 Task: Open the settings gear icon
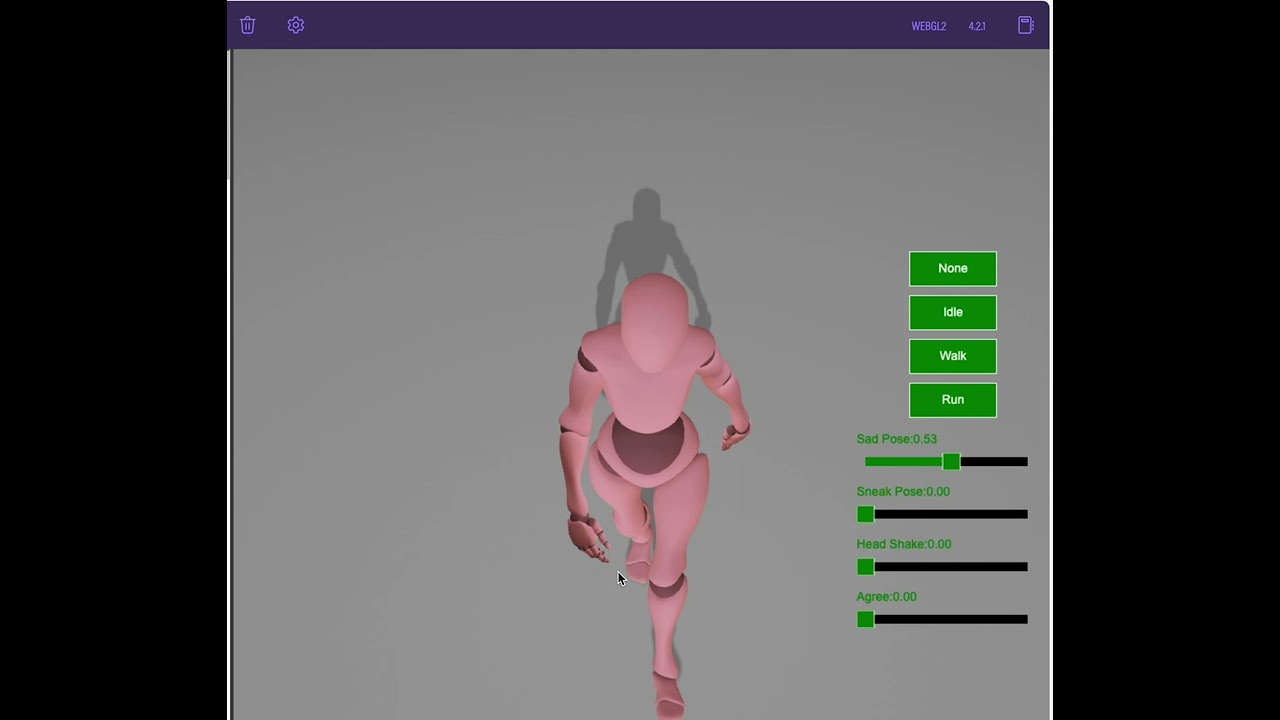[296, 26]
